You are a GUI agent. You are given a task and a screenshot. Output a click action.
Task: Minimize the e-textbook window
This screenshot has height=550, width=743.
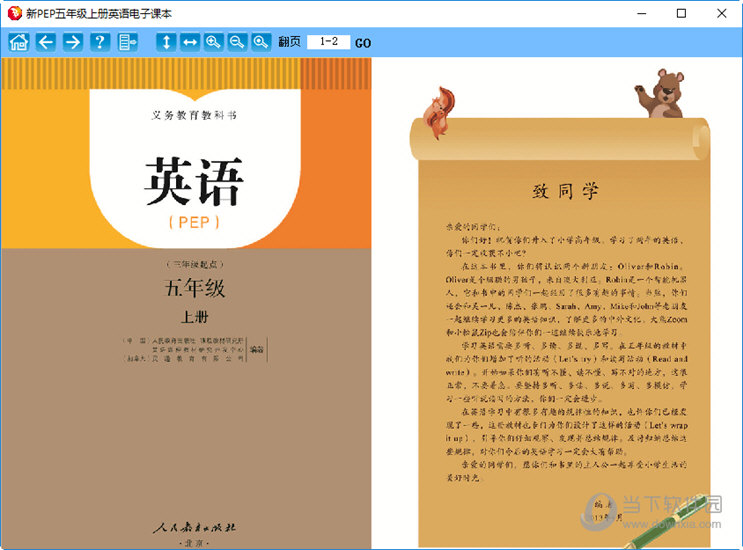pyautogui.click(x=642, y=13)
